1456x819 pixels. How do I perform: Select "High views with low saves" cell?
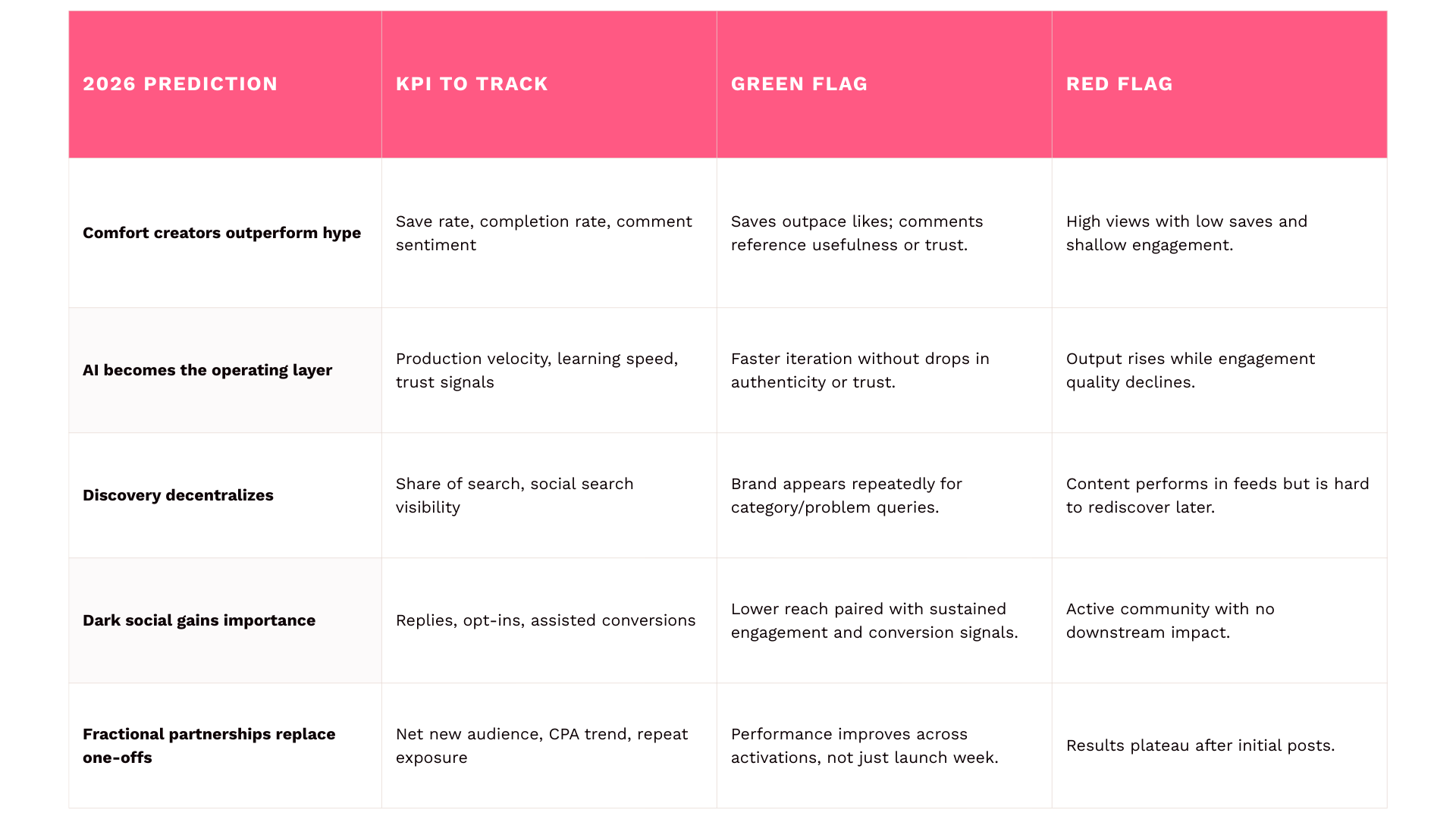[1187, 233]
